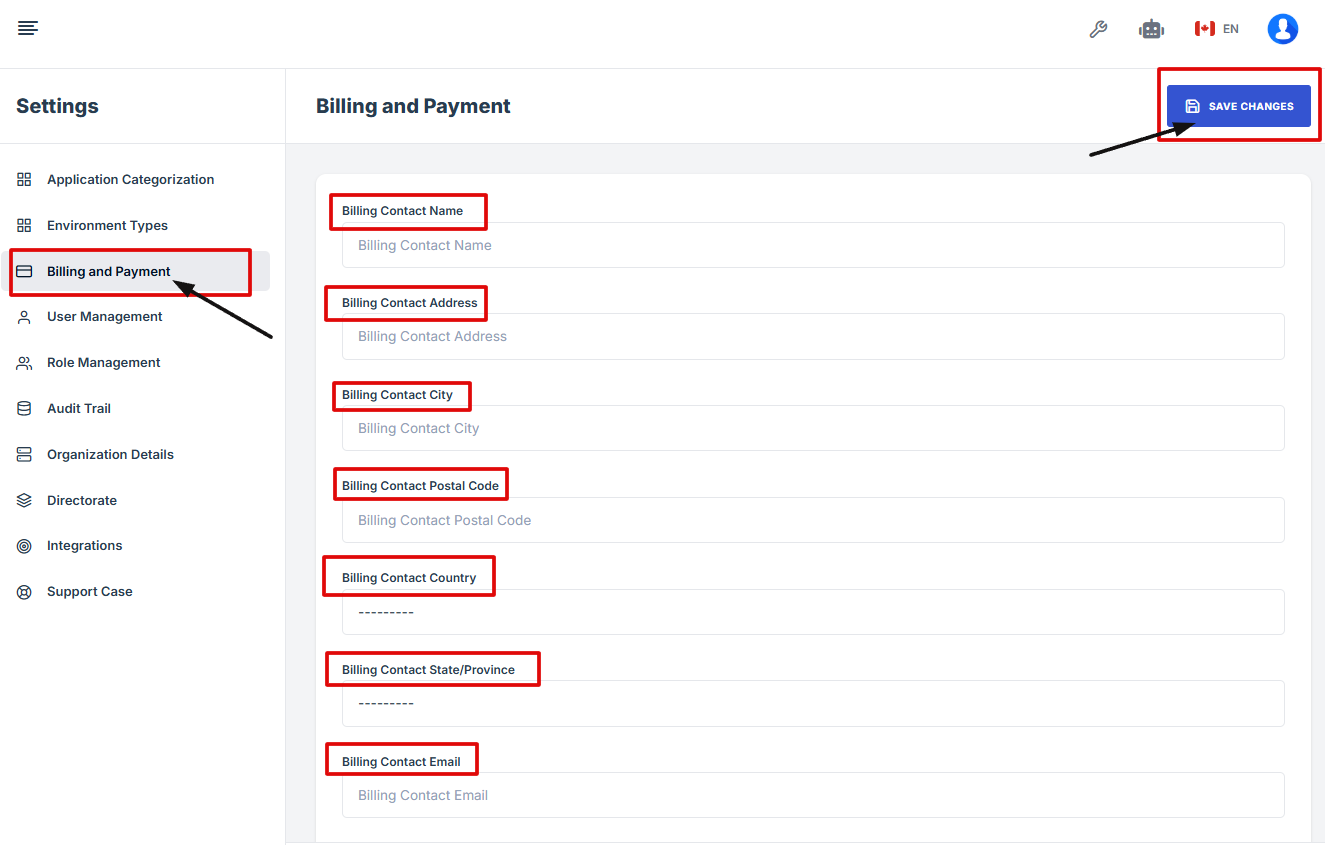Open the Billing Contact Country dropdown

(812, 612)
